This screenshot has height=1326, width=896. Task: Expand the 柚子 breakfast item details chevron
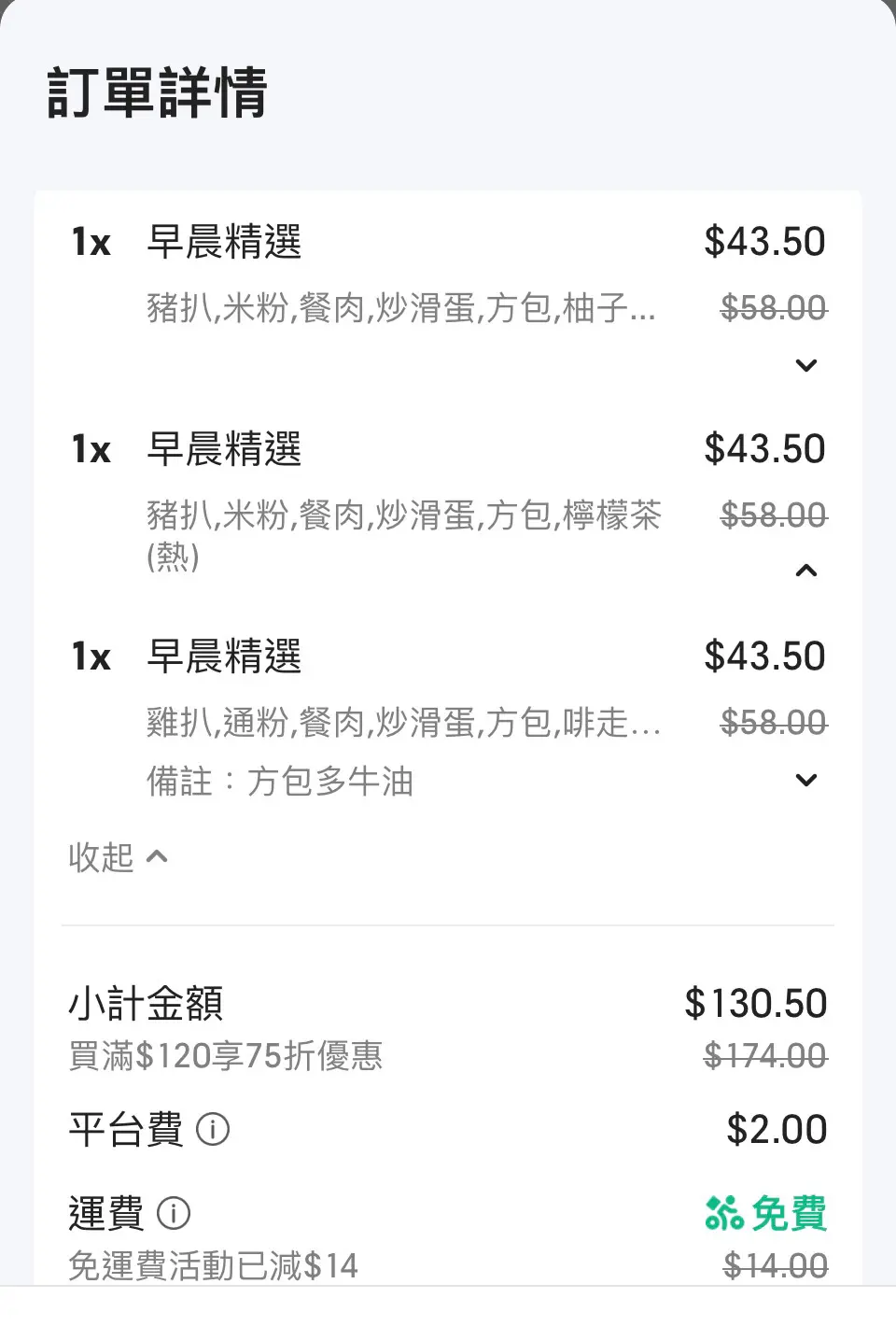806,365
